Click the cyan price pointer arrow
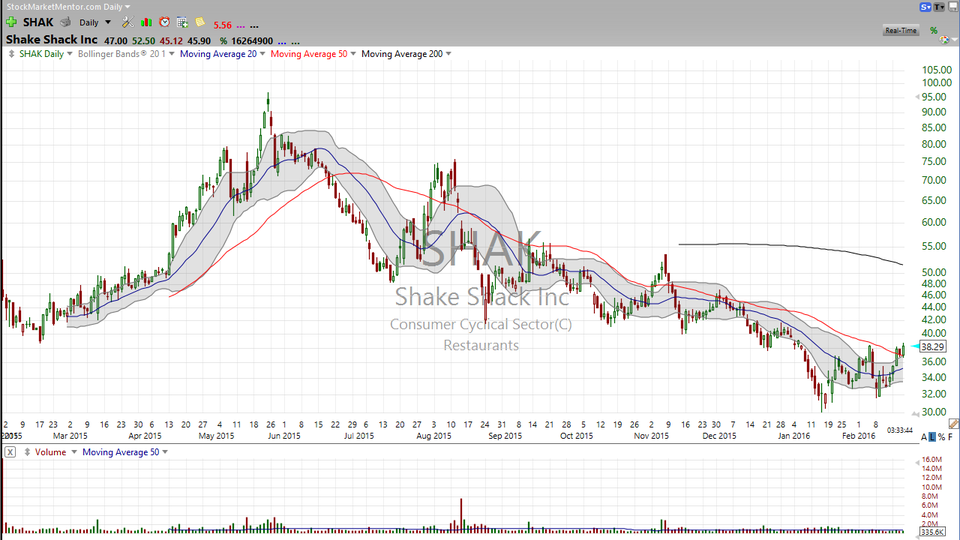Screen dimensions: 960x540 click(915, 347)
